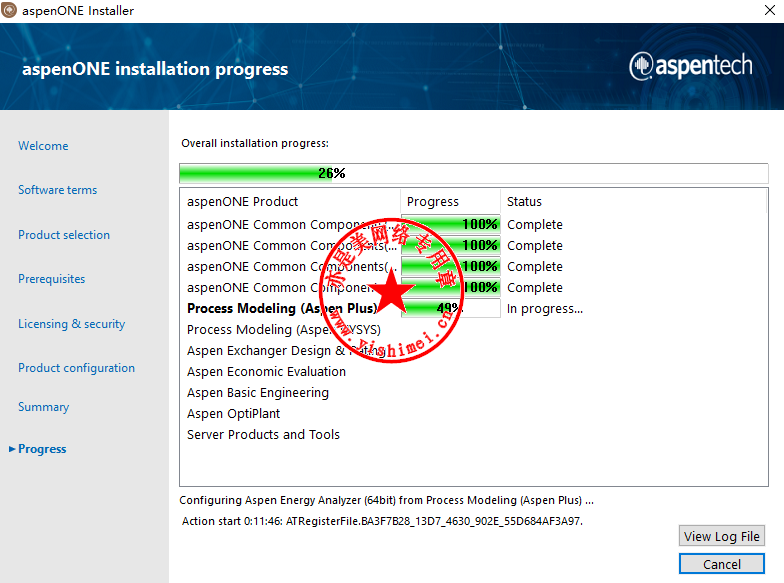Open the installation log with View Log File
The image size is (784, 583).
tap(722, 536)
